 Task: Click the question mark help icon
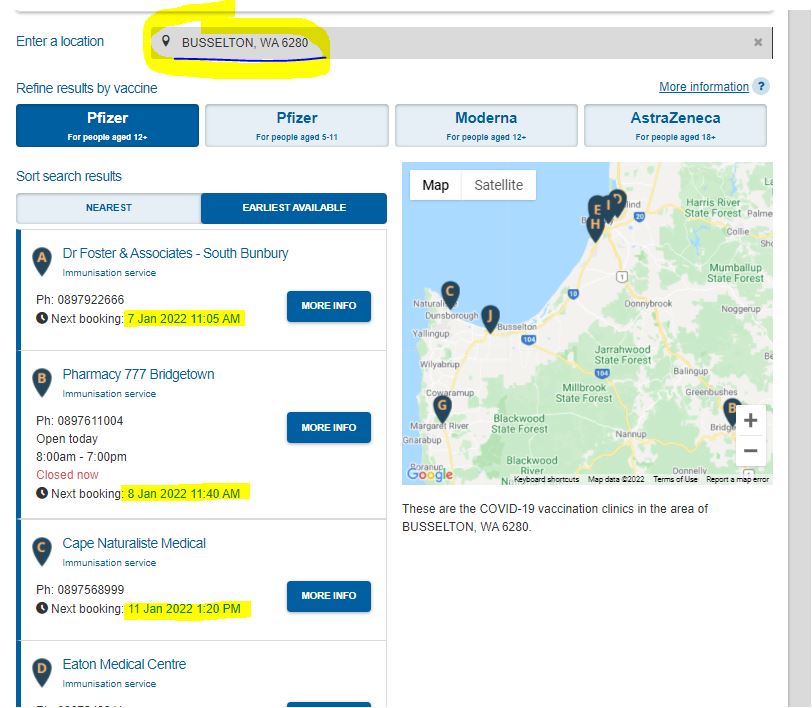(761, 86)
